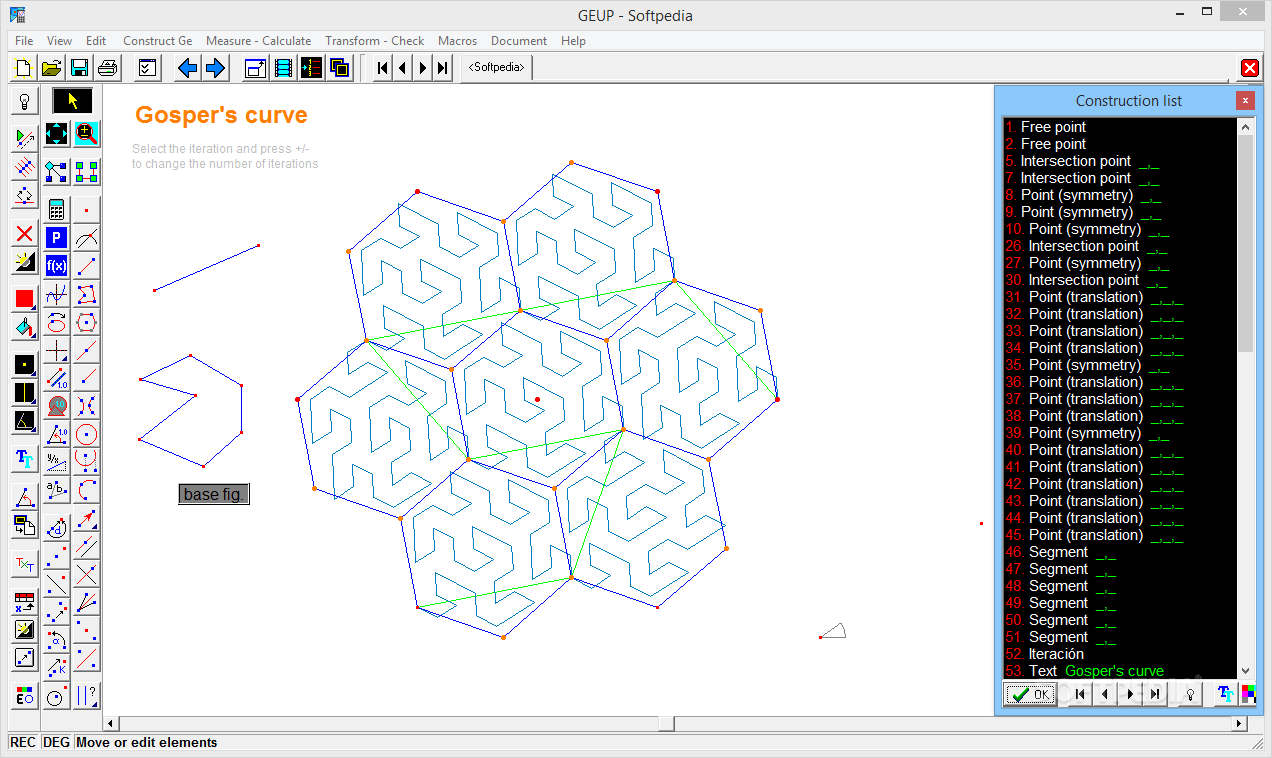Open a file using the folder icon

click(52, 68)
